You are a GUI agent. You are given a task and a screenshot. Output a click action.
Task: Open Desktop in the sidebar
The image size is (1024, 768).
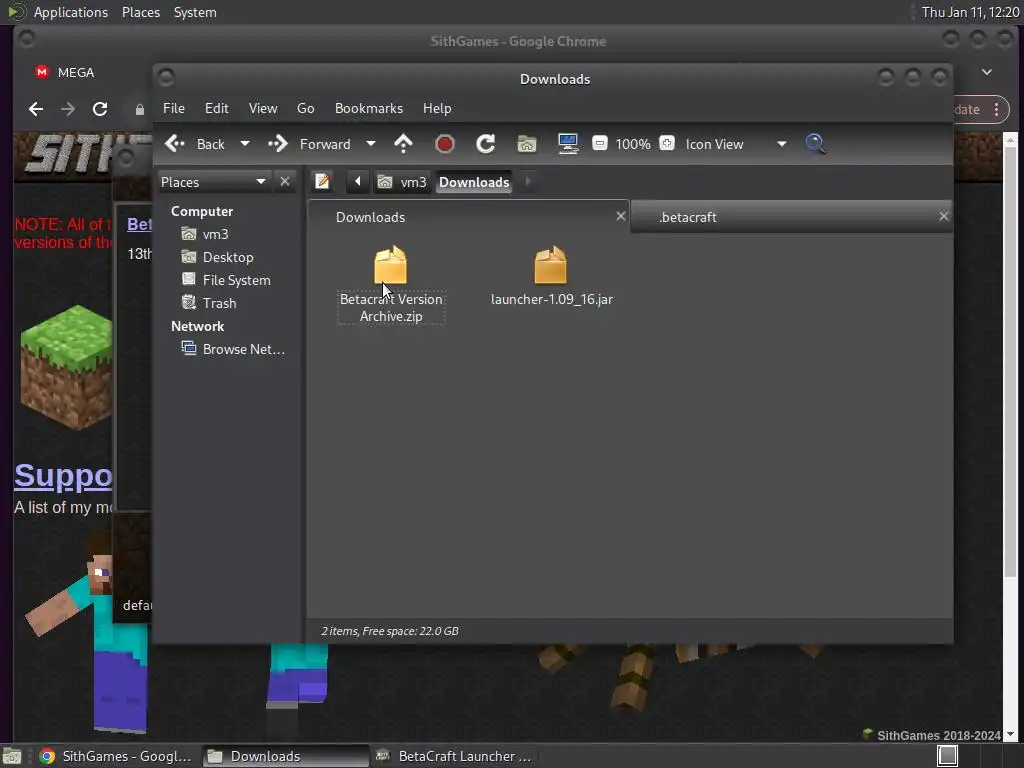pyautogui.click(x=217, y=257)
